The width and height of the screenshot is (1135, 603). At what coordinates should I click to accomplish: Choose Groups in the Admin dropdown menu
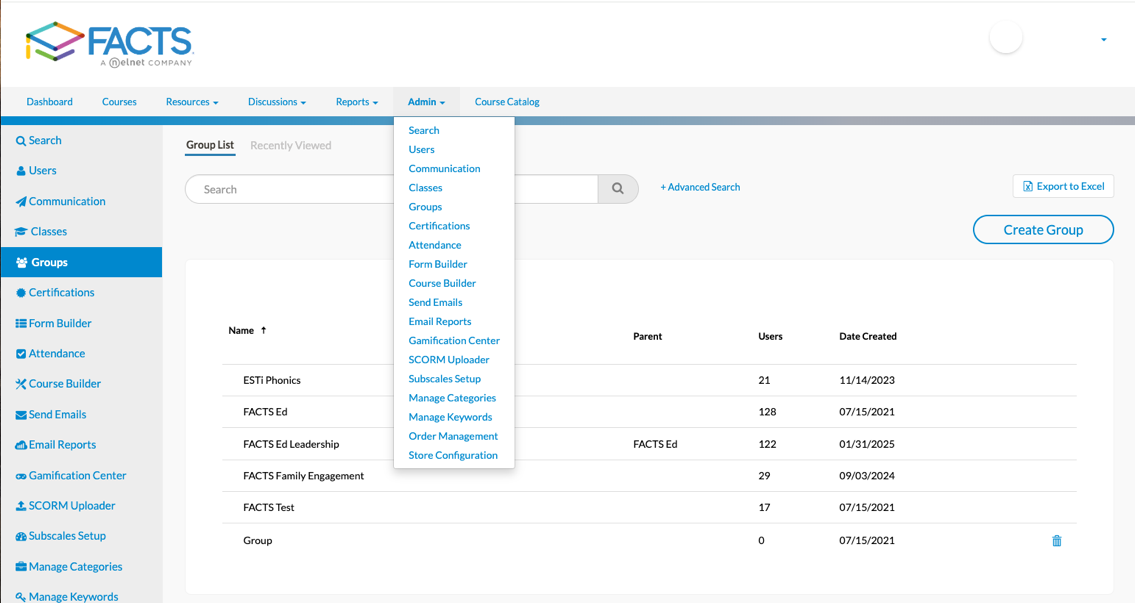[426, 207]
